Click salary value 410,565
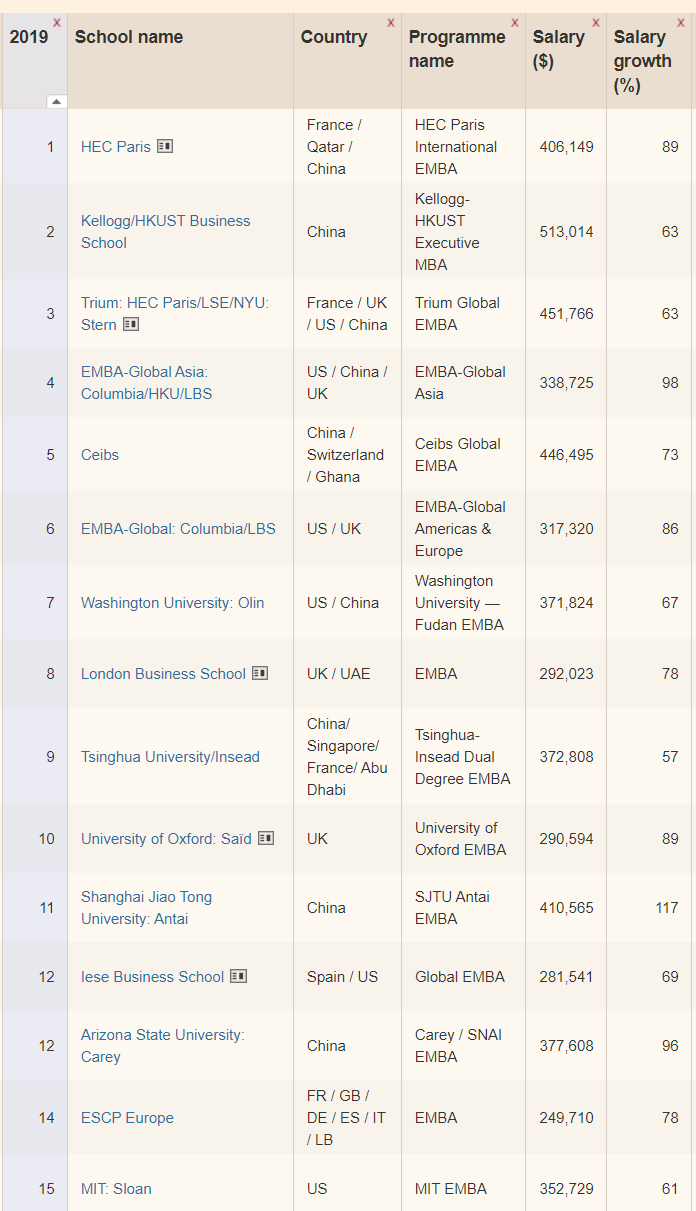696x1211 pixels. pyautogui.click(x=566, y=907)
